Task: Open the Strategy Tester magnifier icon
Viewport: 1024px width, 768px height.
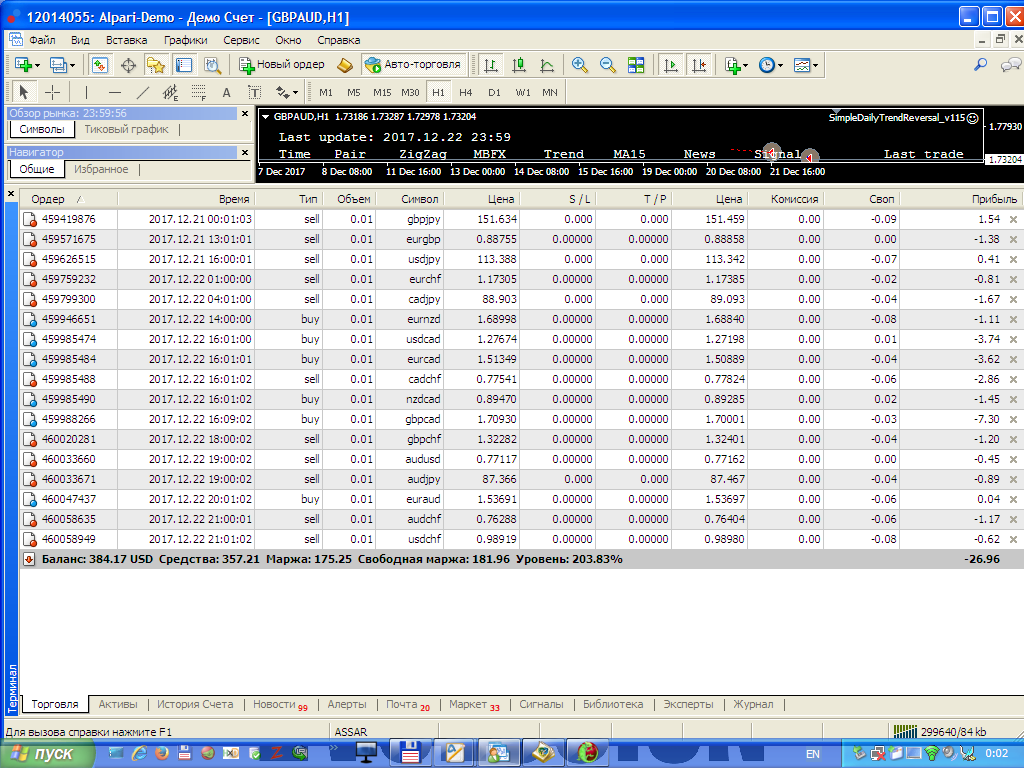Action: tap(213, 65)
